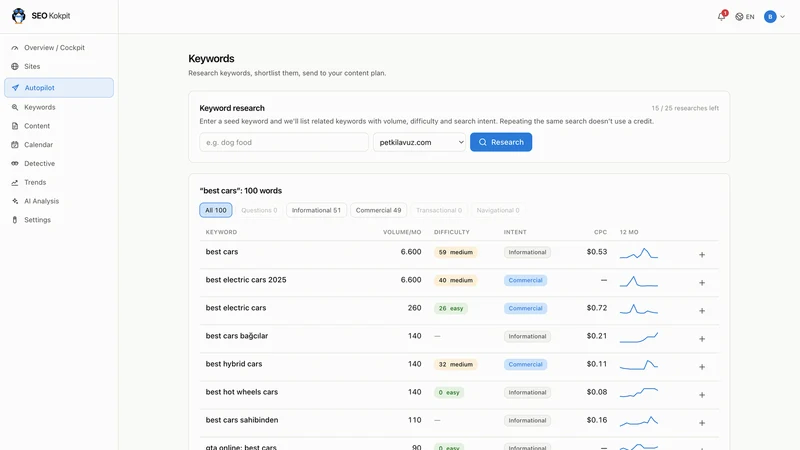Open AI Analysis in sidebar
Image resolution: width=800 pixels, height=450 pixels.
click(x=59, y=201)
